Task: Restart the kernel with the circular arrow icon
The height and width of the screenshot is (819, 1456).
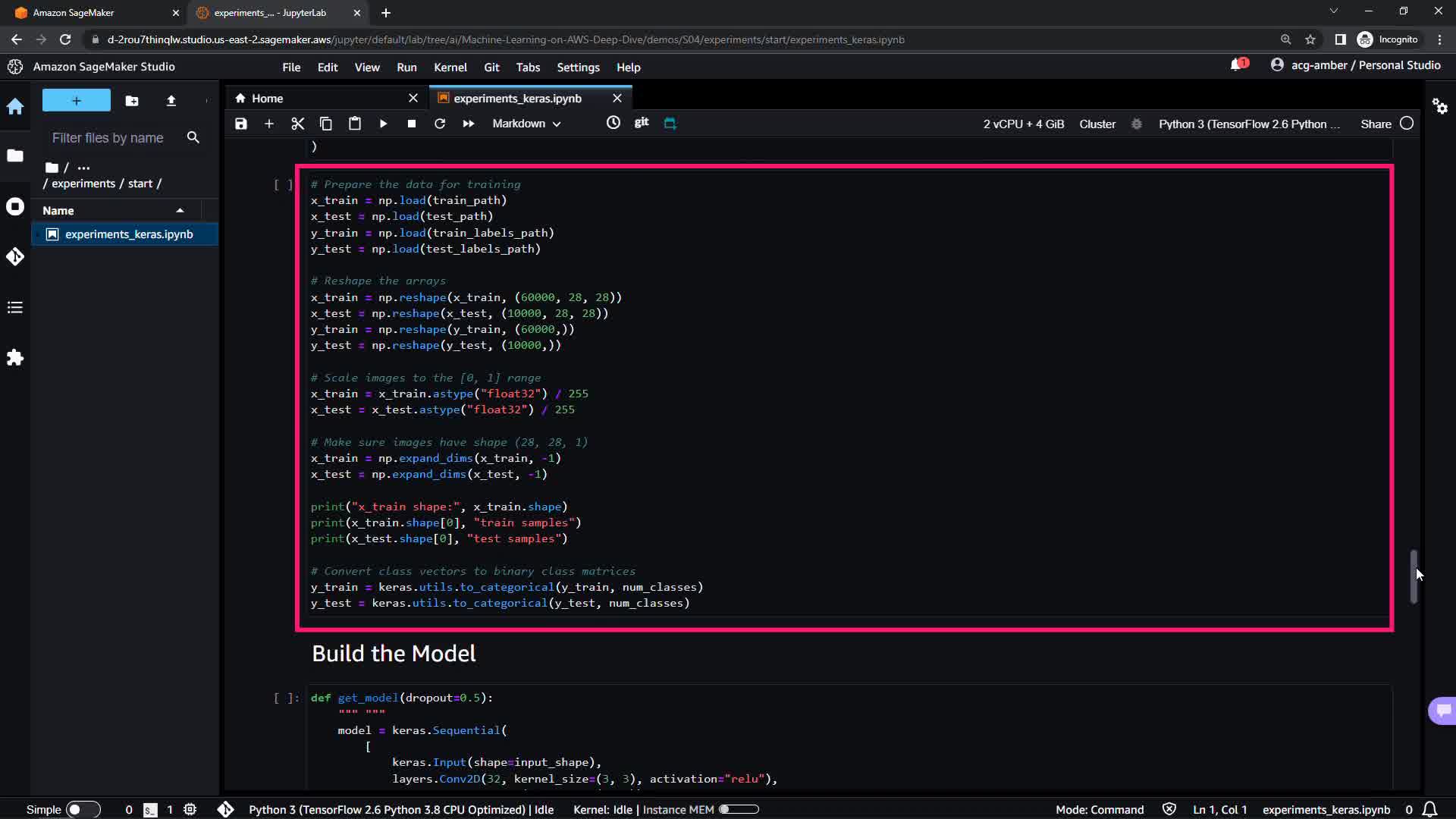Action: [439, 124]
